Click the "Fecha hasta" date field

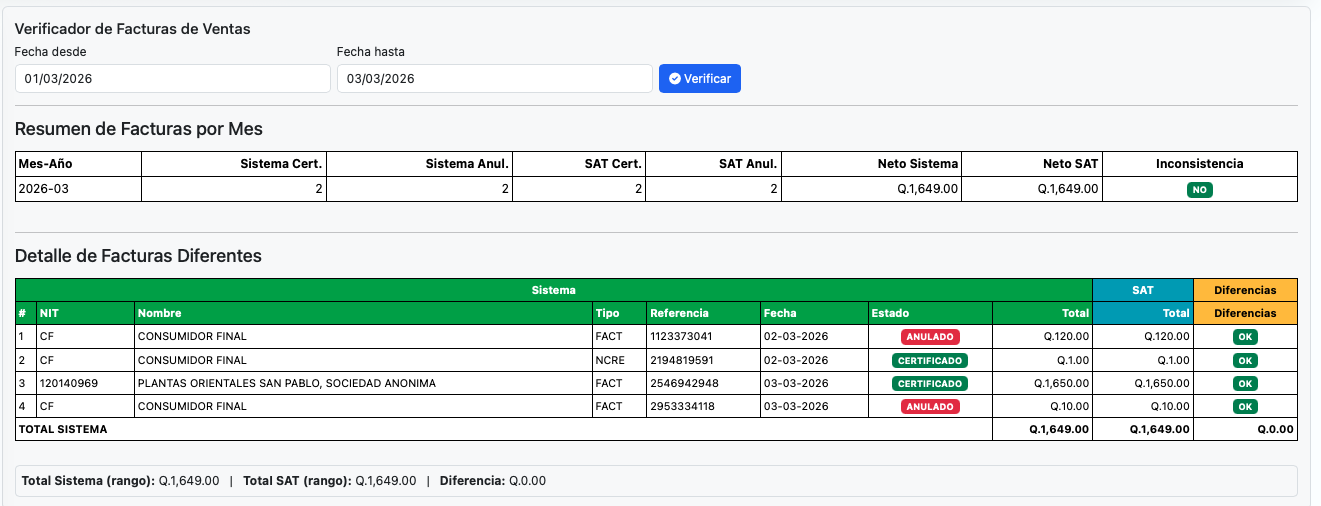494,79
